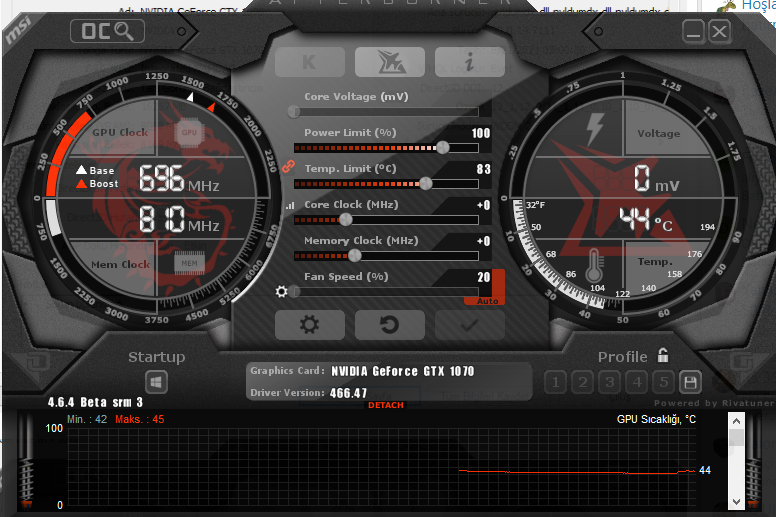This screenshot has height=517, width=776.
Task: Click the lightning bolt voltage icon
Action: 594,130
